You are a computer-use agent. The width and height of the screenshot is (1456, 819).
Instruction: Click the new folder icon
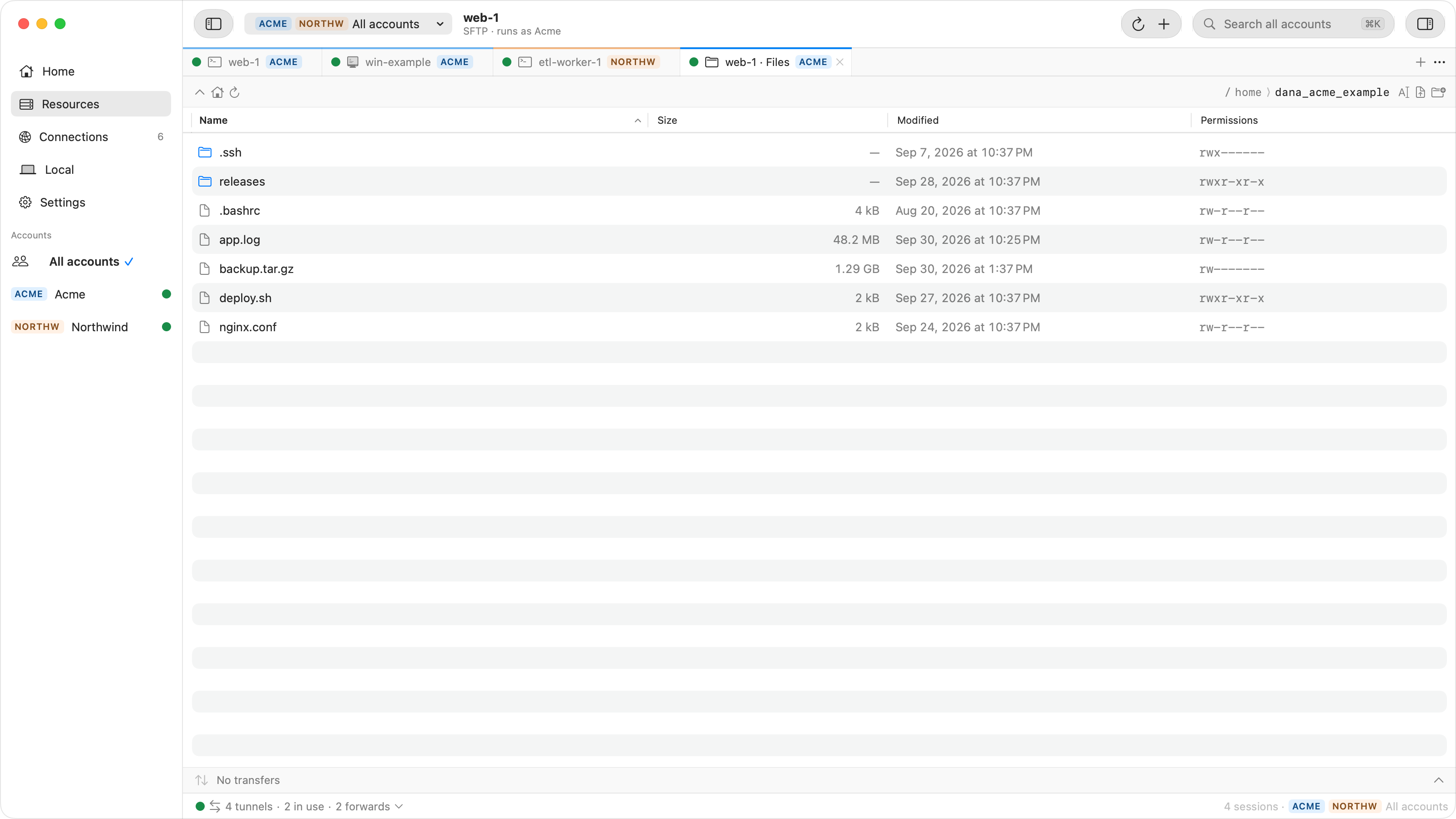[x=1438, y=92]
